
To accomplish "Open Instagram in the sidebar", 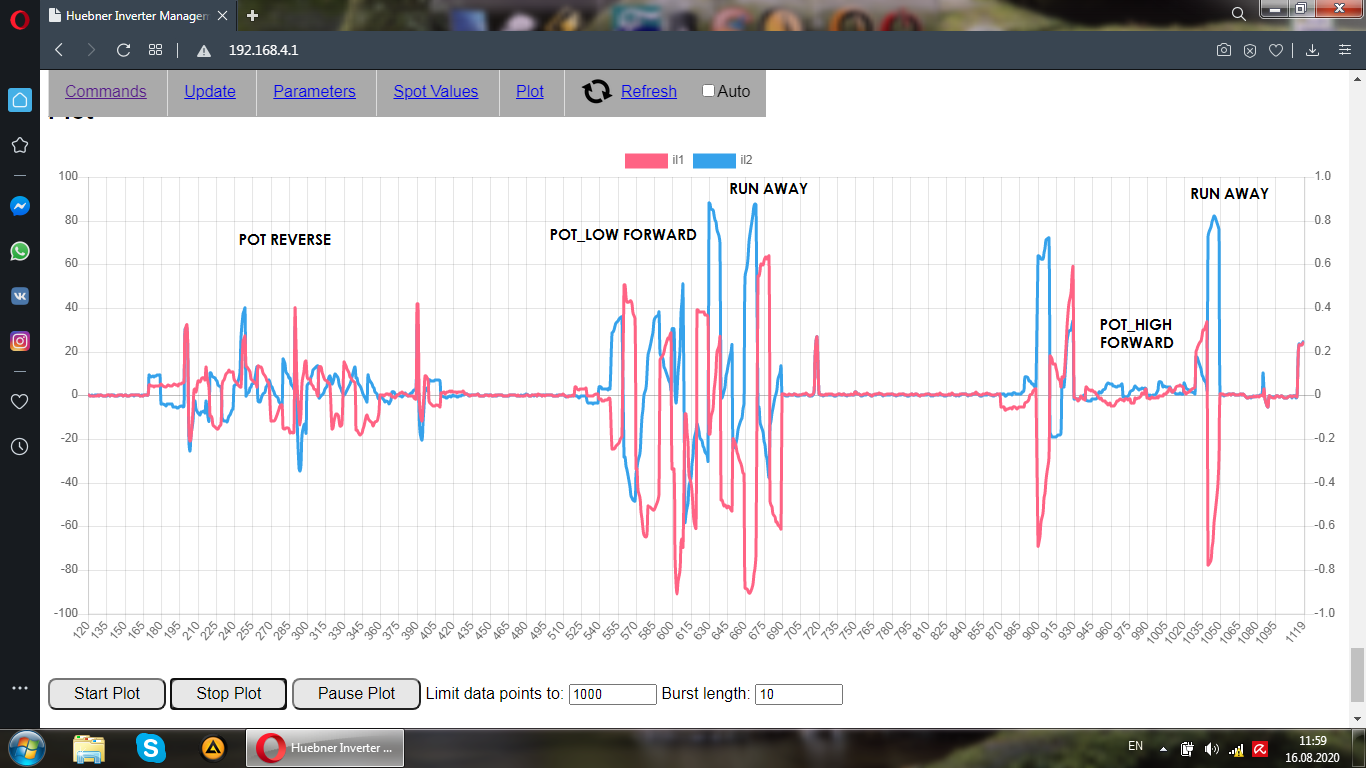I will 19,341.
